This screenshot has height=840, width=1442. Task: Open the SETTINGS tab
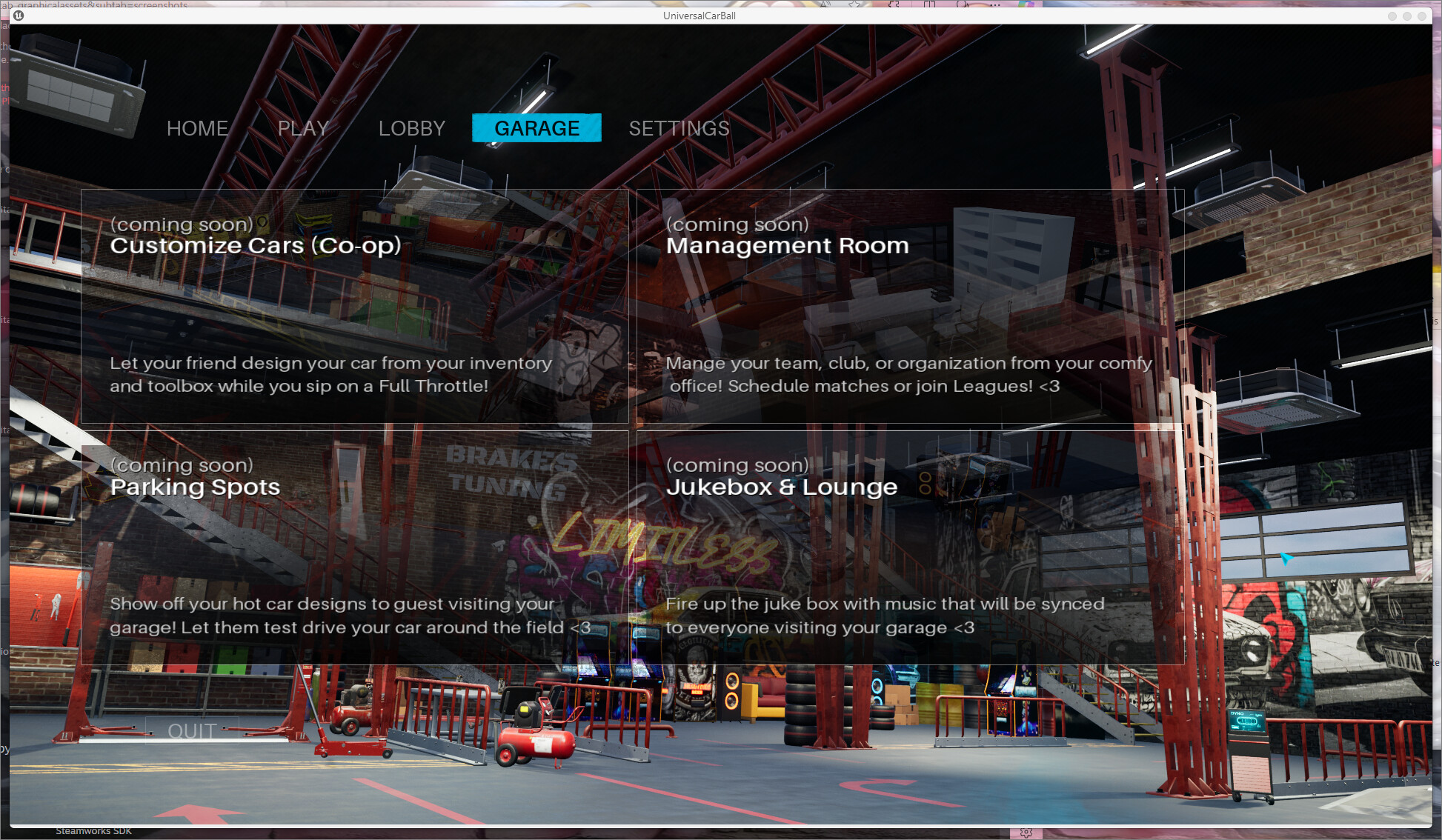[x=679, y=128]
